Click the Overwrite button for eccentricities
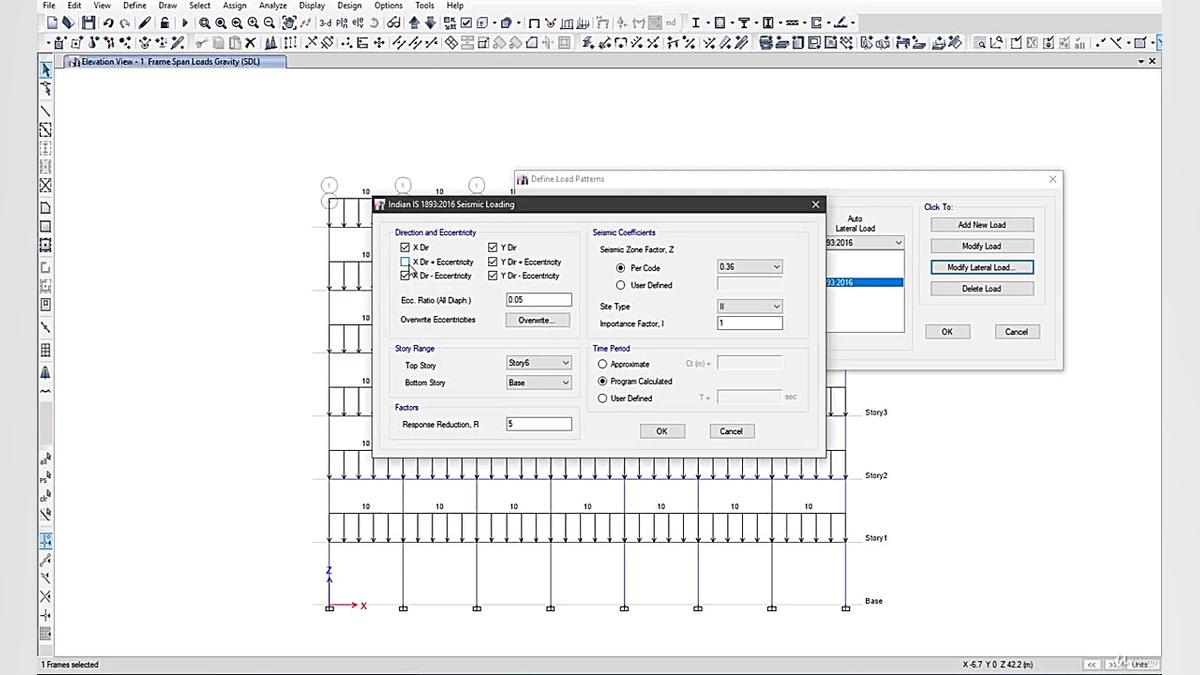Screen dimensions: 1200x675 point(539,319)
